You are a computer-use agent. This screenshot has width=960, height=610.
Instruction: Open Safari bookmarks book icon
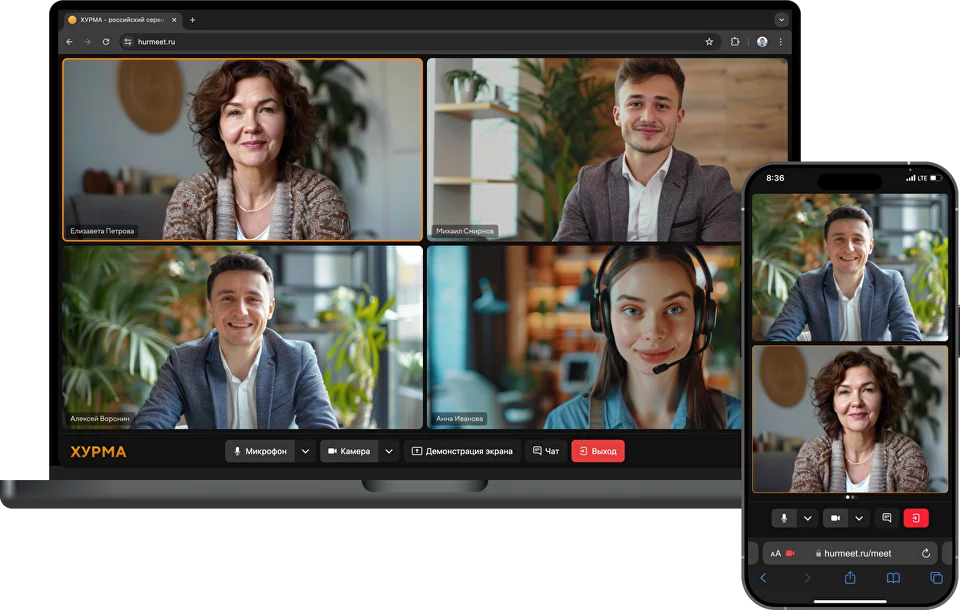(x=893, y=578)
